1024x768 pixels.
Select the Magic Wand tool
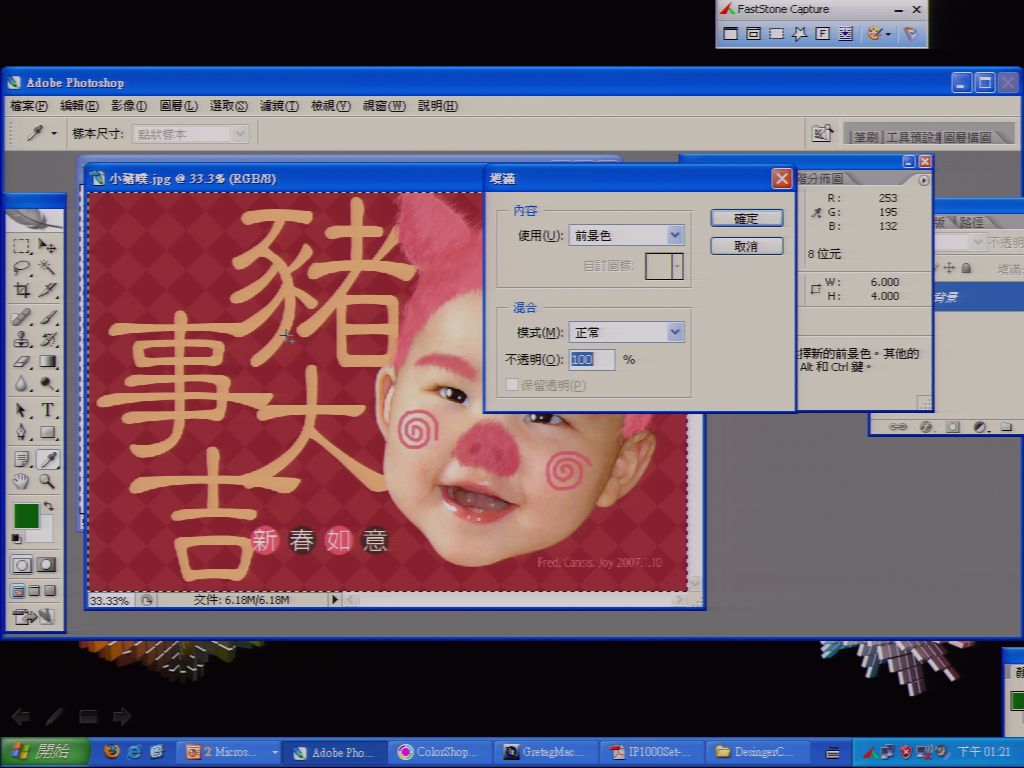click(x=47, y=267)
